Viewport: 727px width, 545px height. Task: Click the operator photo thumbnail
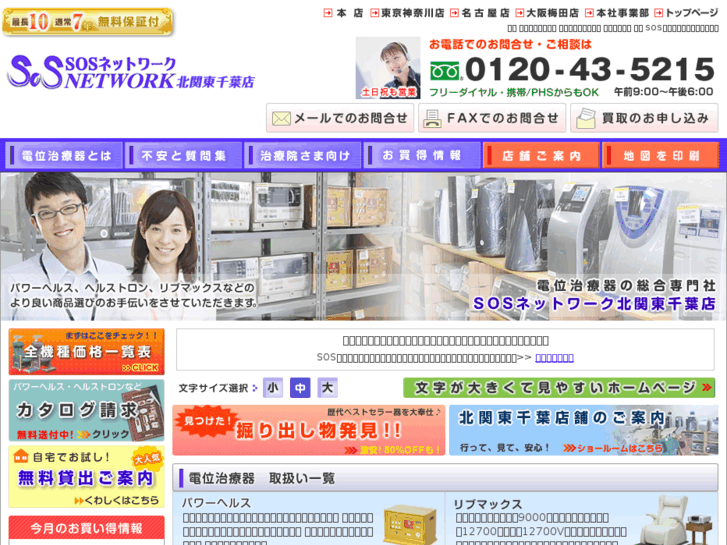click(388, 68)
